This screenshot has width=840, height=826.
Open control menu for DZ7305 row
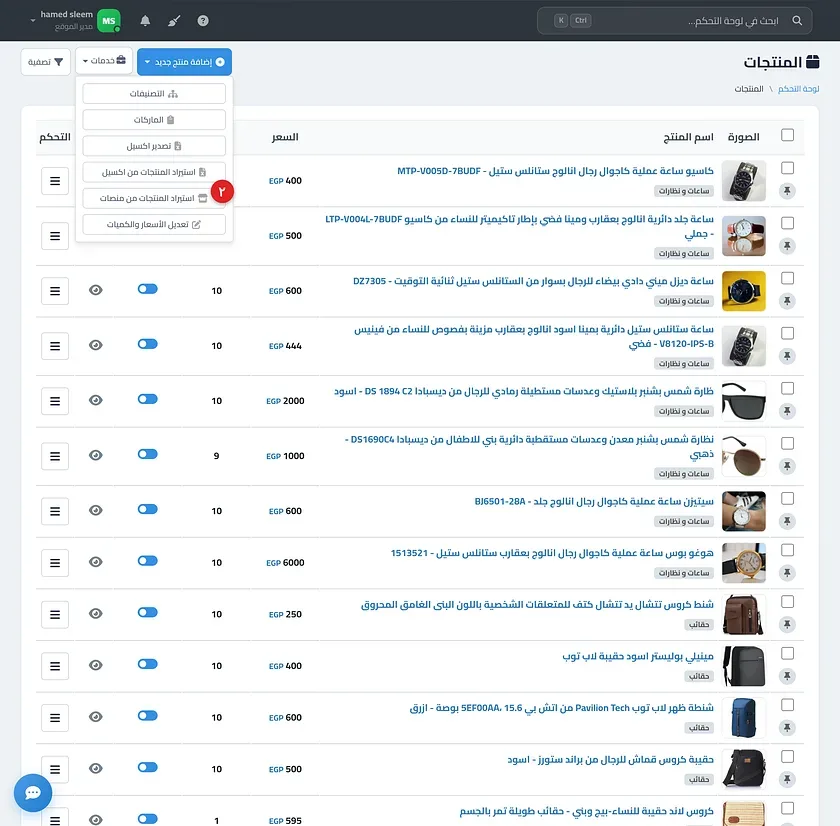(x=55, y=291)
